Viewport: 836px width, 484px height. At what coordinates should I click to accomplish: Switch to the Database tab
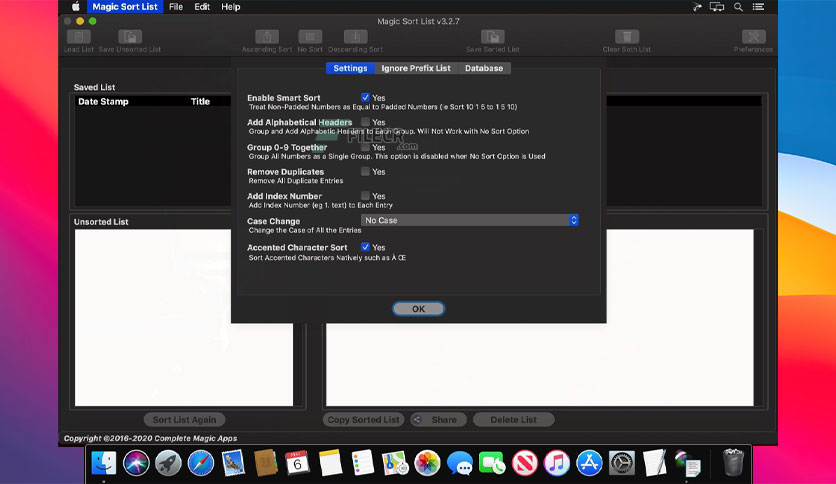(484, 68)
